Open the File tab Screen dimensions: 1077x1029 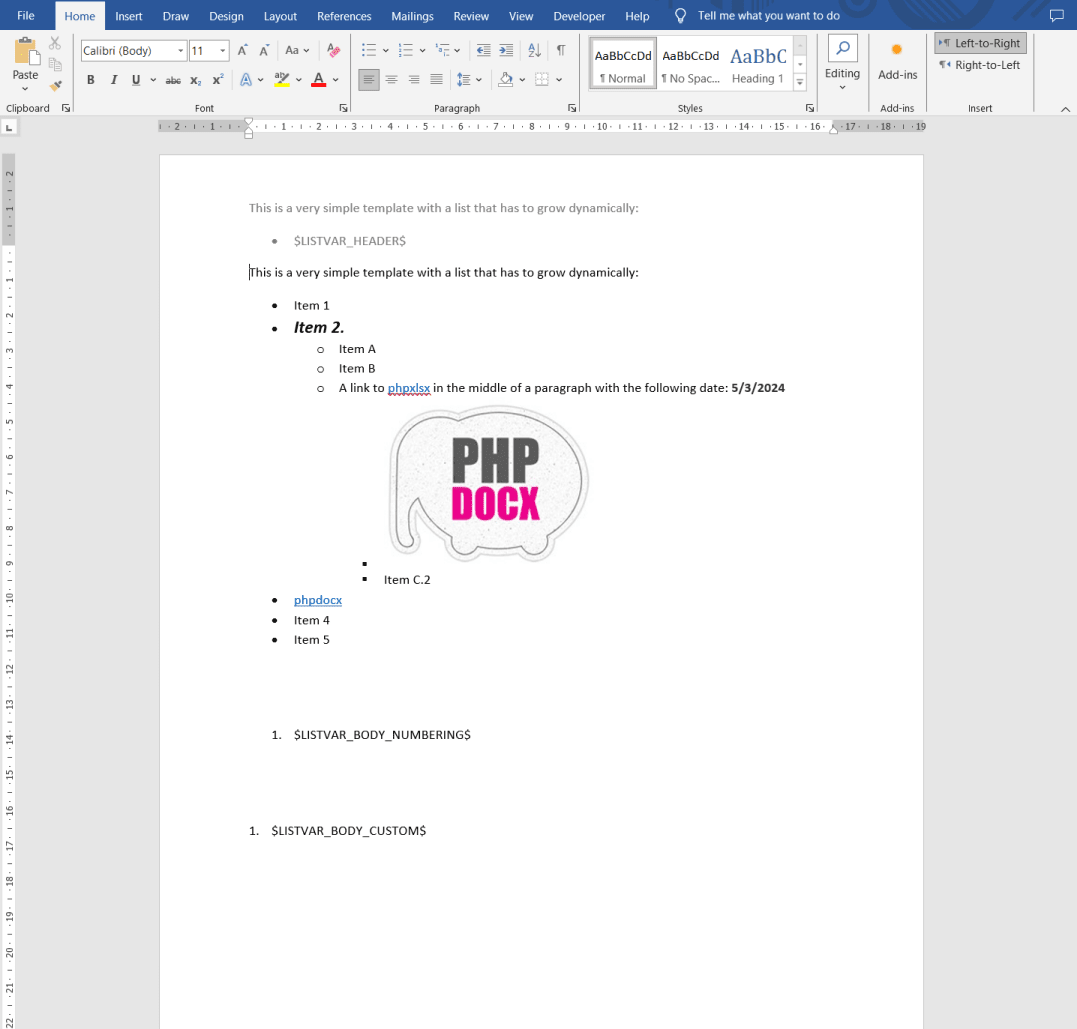pos(25,16)
